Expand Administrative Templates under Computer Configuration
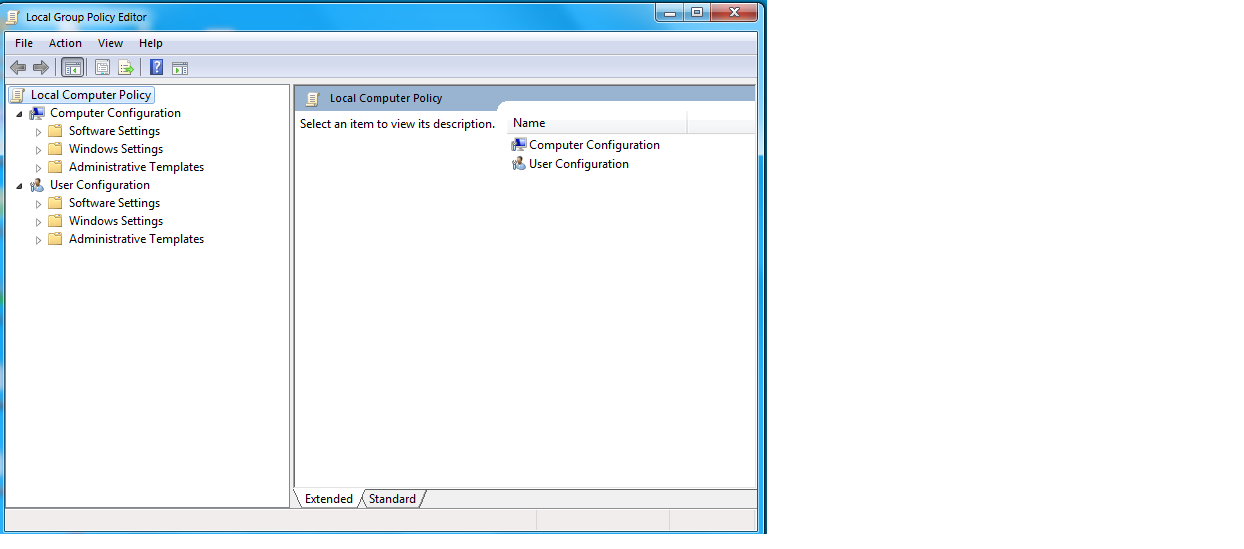The width and height of the screenshot is (1244, 549). pos(39,168)
